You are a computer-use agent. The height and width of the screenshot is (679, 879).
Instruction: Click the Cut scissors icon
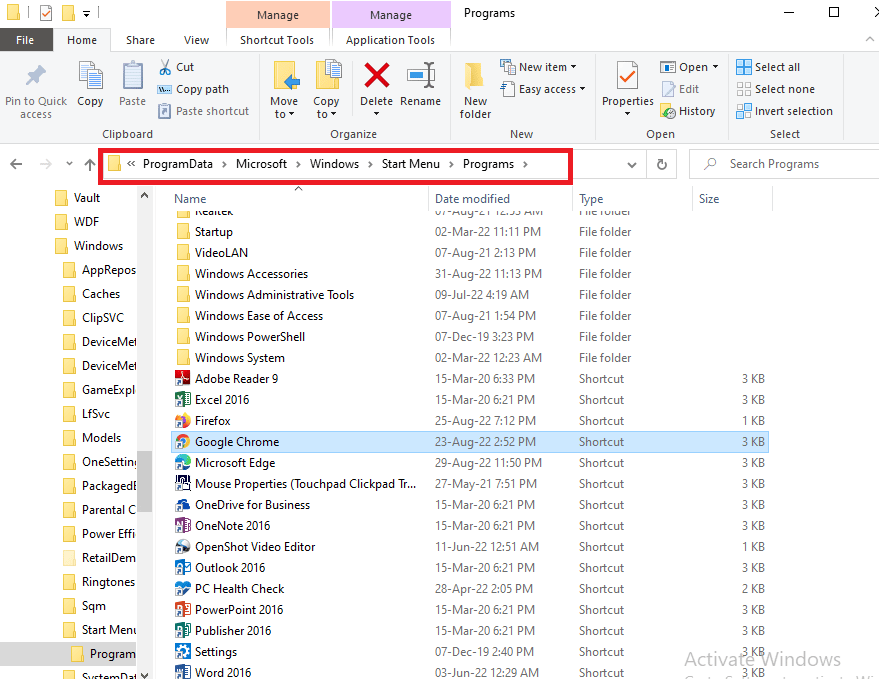[165, 67]
